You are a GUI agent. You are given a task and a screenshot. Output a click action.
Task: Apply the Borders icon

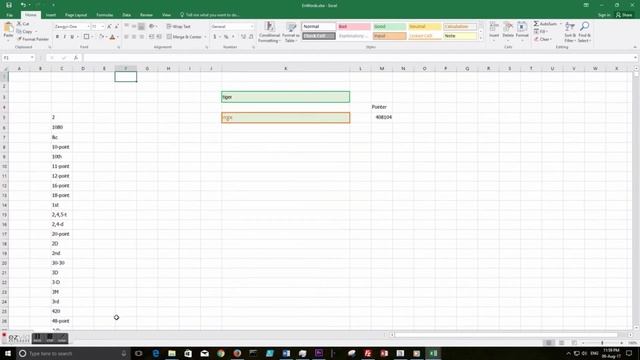(x=86, y=37)
